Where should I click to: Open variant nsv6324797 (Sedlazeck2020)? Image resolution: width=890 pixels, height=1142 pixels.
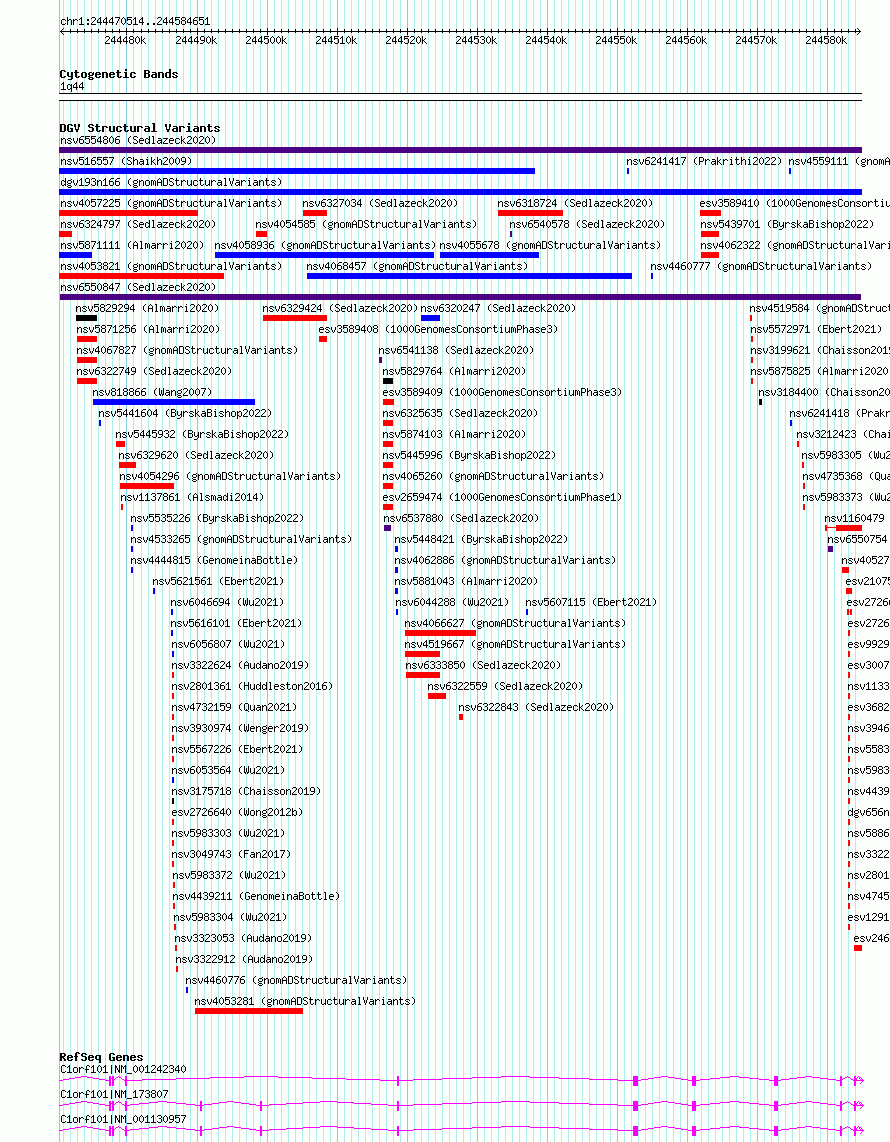click(x=138, y=224)
